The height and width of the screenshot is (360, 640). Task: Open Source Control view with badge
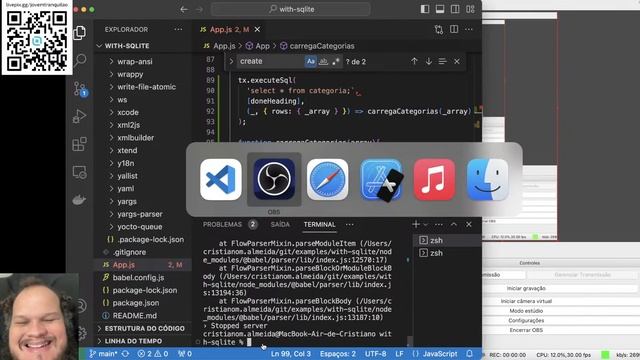(80, 89)
